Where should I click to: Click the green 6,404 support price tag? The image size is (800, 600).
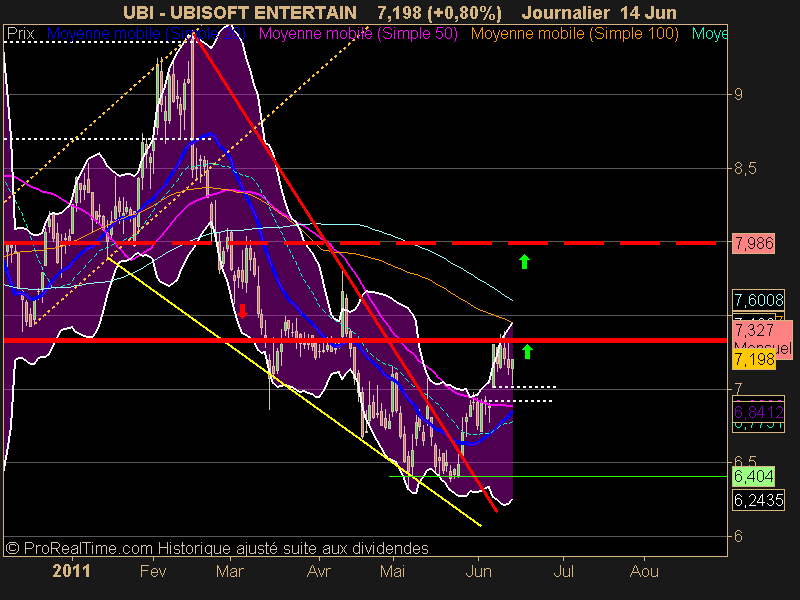pos(754,477)
